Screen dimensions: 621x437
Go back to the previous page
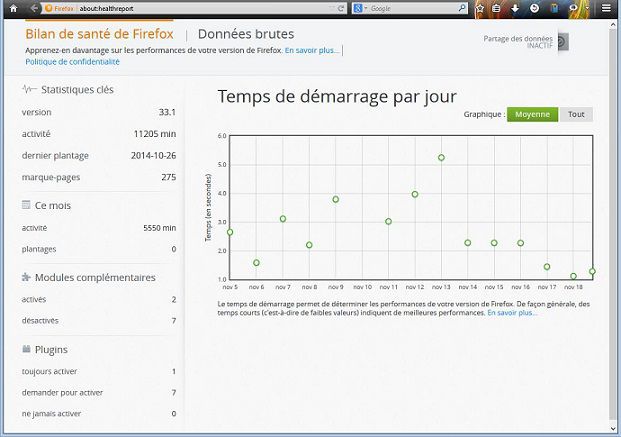click(34, 8)
